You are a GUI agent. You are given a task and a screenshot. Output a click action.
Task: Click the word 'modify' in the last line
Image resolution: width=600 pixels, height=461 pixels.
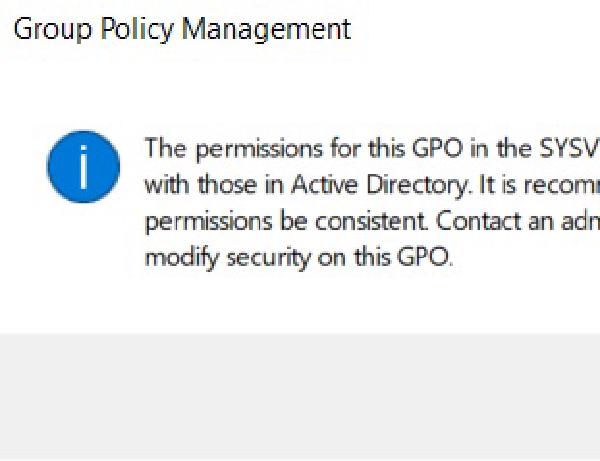pyautogui.click(x=173, y=257)
